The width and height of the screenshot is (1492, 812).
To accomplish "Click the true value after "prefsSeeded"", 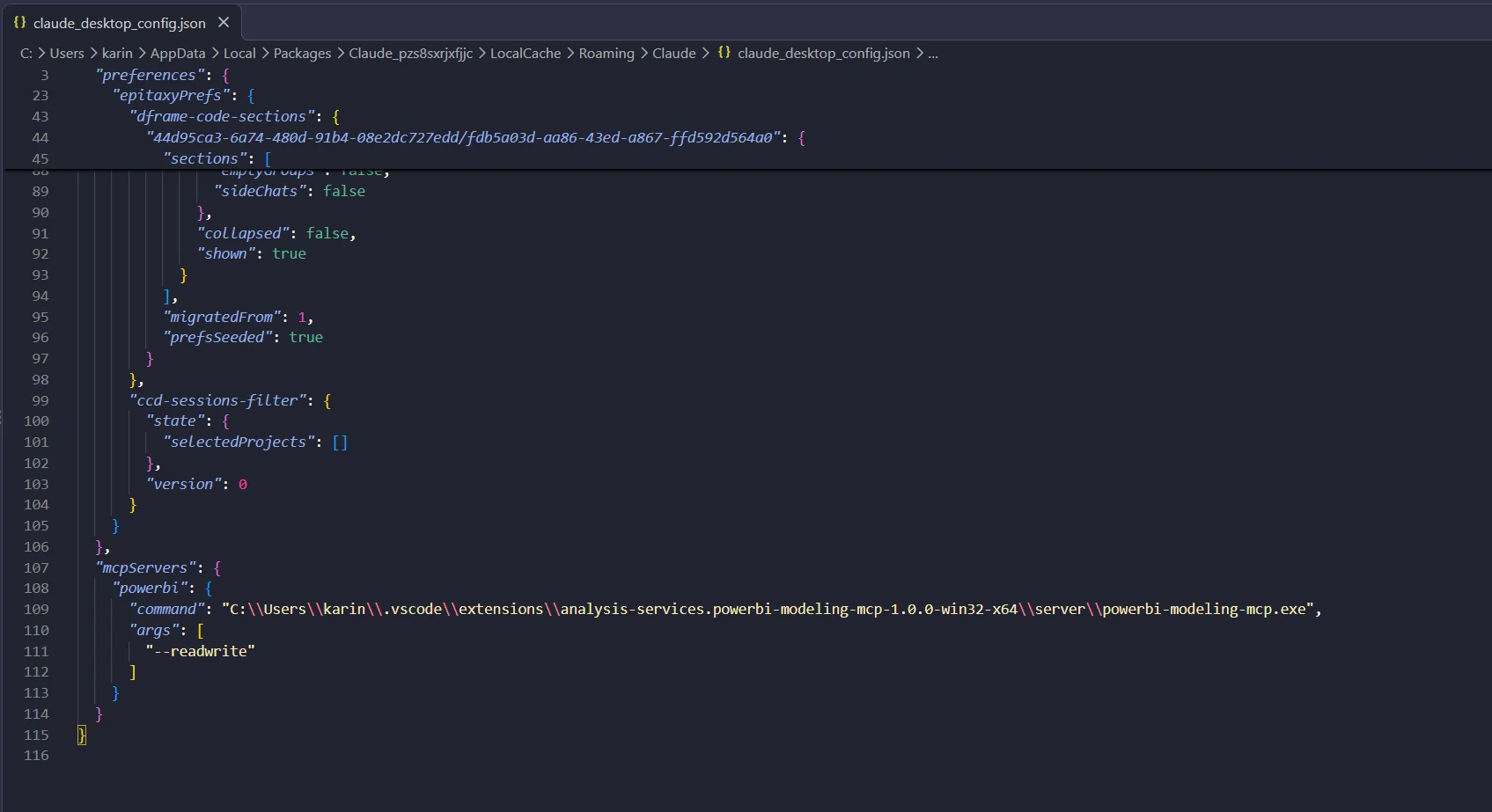I will pos(306,337).
